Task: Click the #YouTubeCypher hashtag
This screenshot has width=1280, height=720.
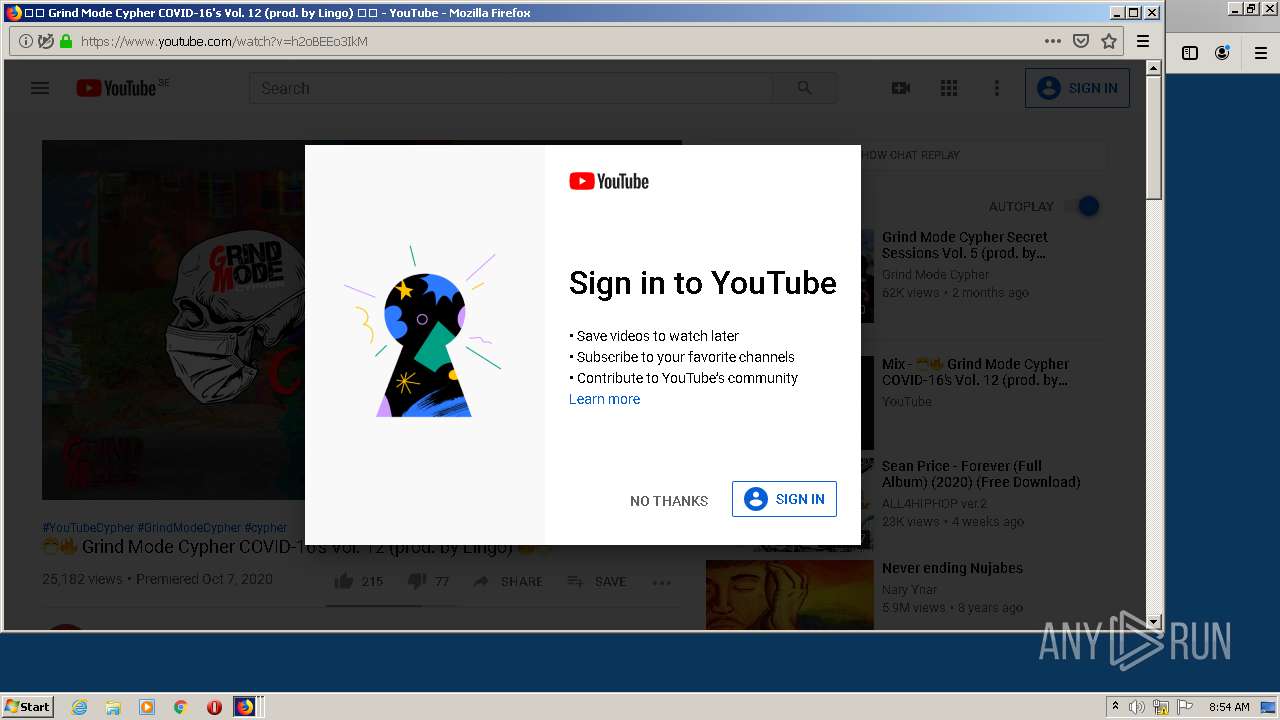Action: point(88,527)
